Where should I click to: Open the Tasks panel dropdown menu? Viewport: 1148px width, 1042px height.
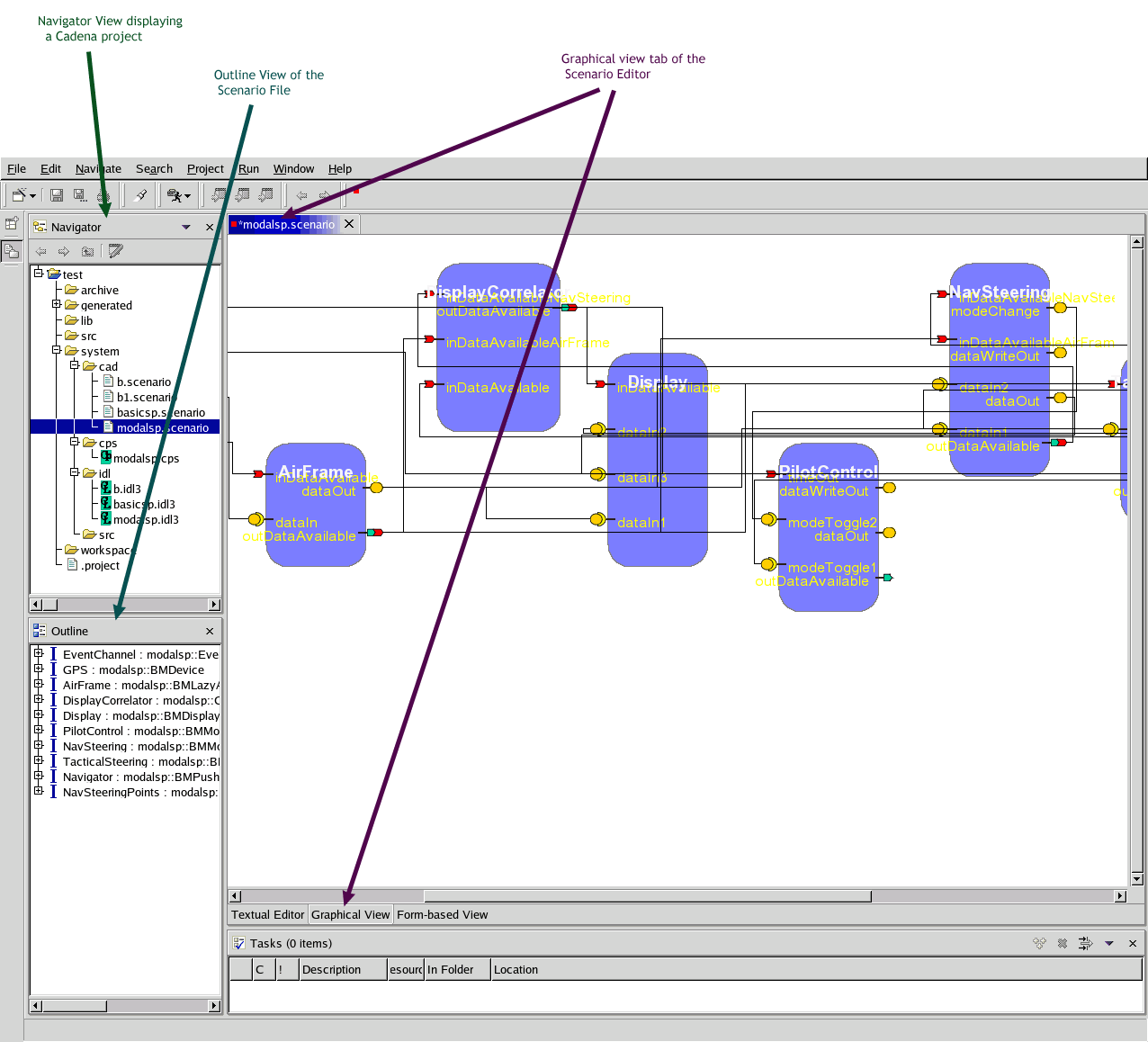(1109, 943)
